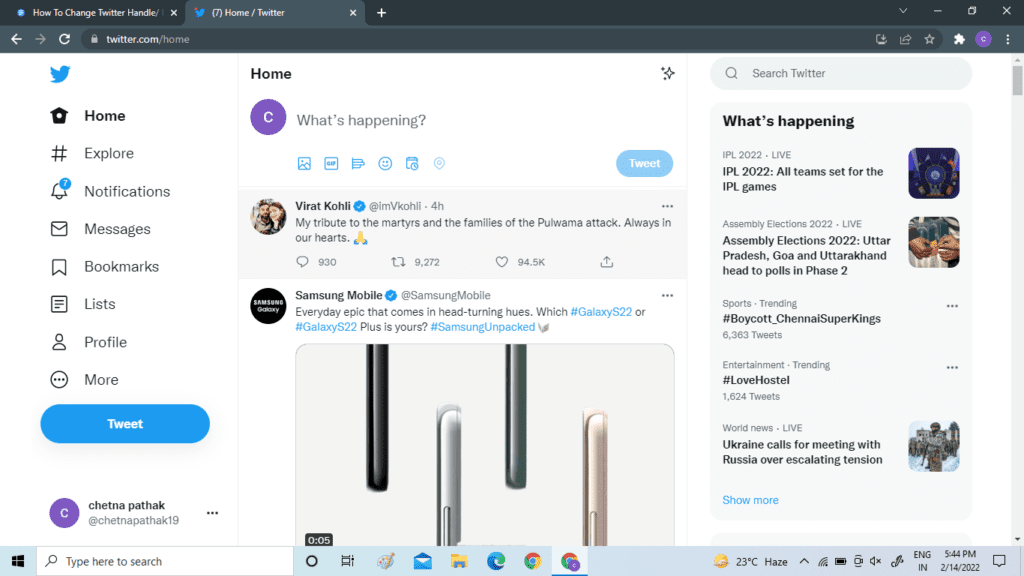Image resolution: width=1024 pixels, height=576 pixels.
Task: Open options on Samsung Mobile's tweet
Action: click(667, 295)
